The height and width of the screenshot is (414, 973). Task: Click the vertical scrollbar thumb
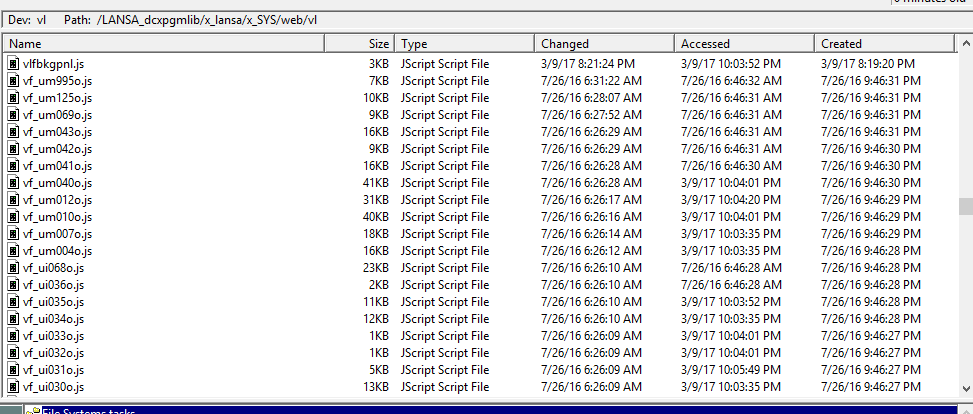(x=966, y=207)
